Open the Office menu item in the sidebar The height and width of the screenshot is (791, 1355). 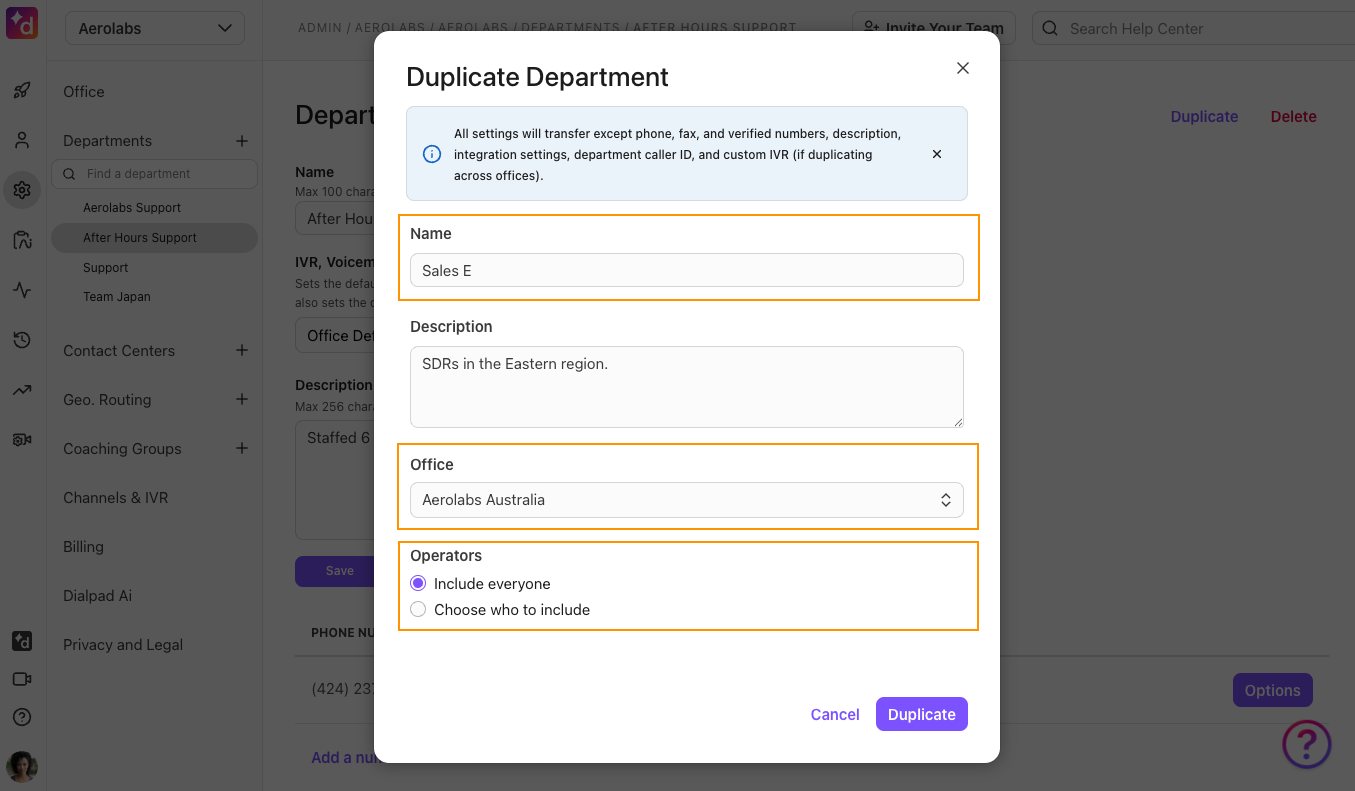84,92
